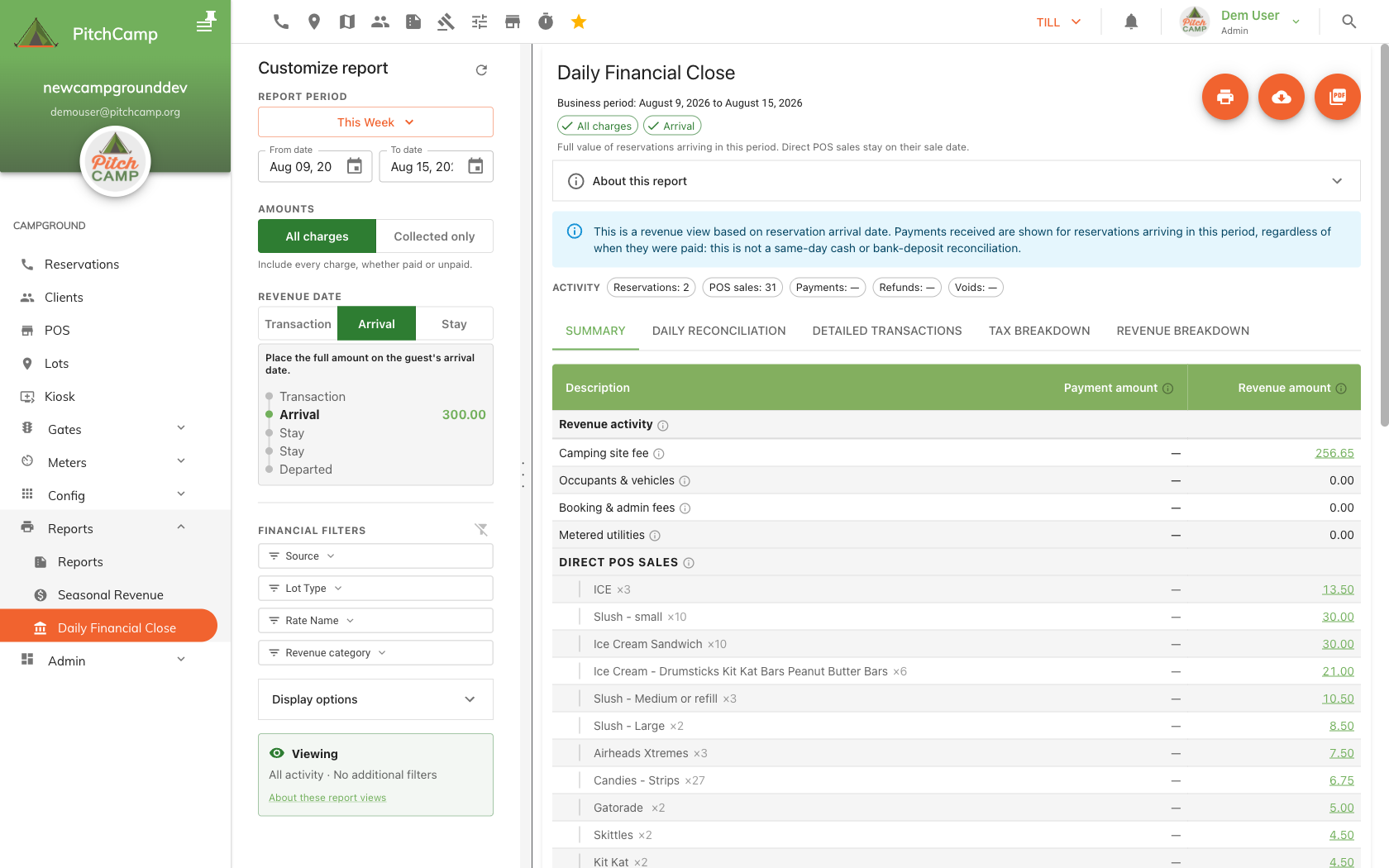
Task: Select All charges amounts option
Action: pos(317,236)
